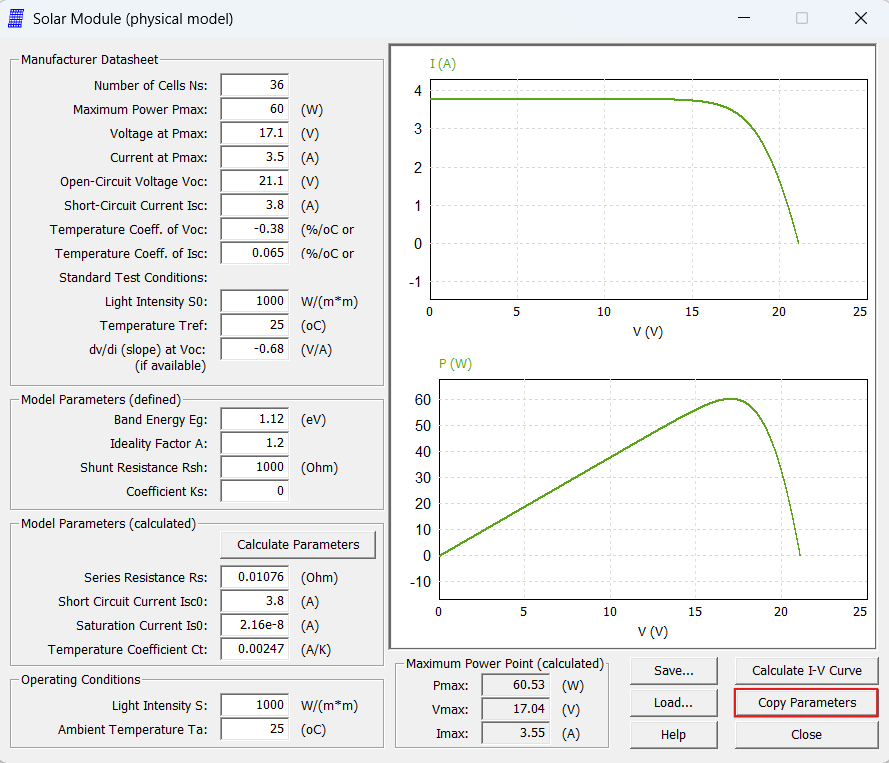Image resolution: width=889 pixels, height=763 pixels.
Task: Open Help for the solar module
Action: [674, 735]
